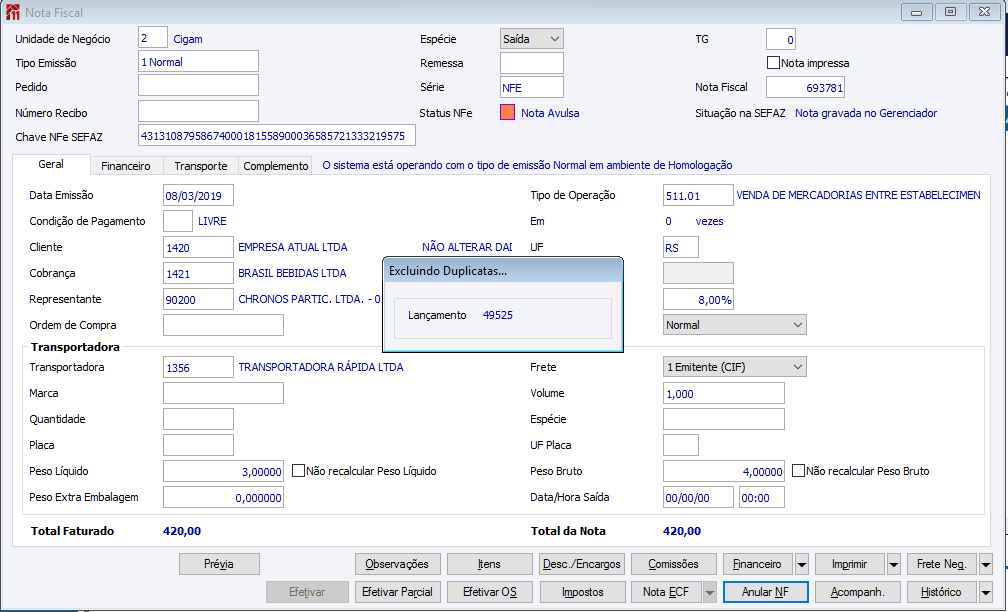Enable Não recalcular Peso Líquido
Image resolution: width=1008 pixels, height=612 pixels.
click(x=298, y=471)
